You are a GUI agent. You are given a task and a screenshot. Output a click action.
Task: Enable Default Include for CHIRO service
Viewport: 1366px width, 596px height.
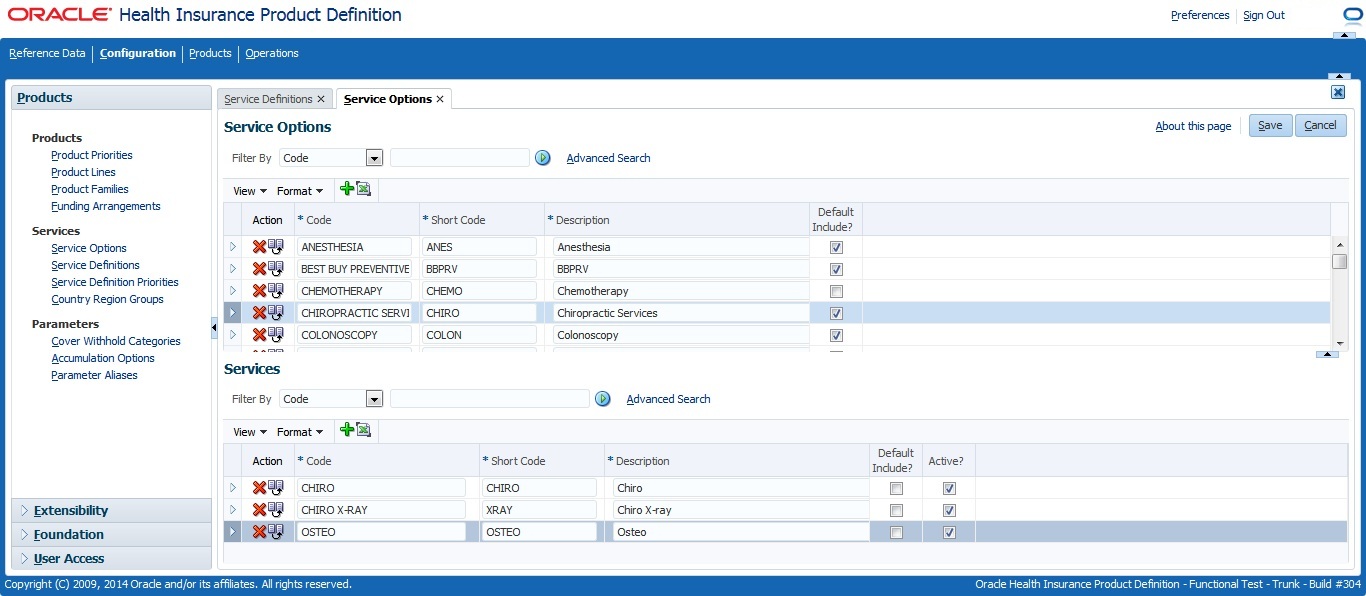pyautogui.click(x=896, y=488)
